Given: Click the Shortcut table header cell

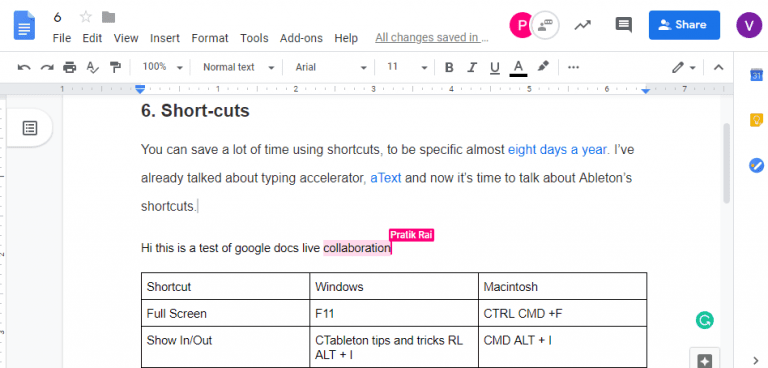Looking at the screenshot, I should (225, 286).
